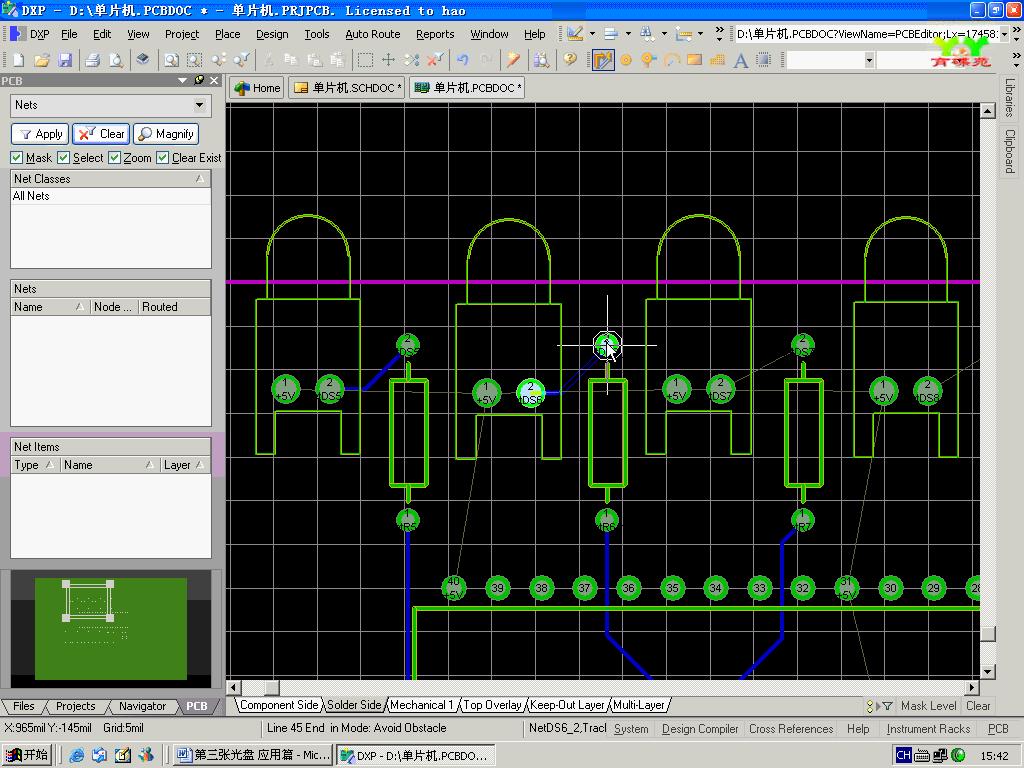This screenshot has height=768, width=1024.
Task: Place a polygon pour icon
Action: pyautogui.click(x=717, y=60)
